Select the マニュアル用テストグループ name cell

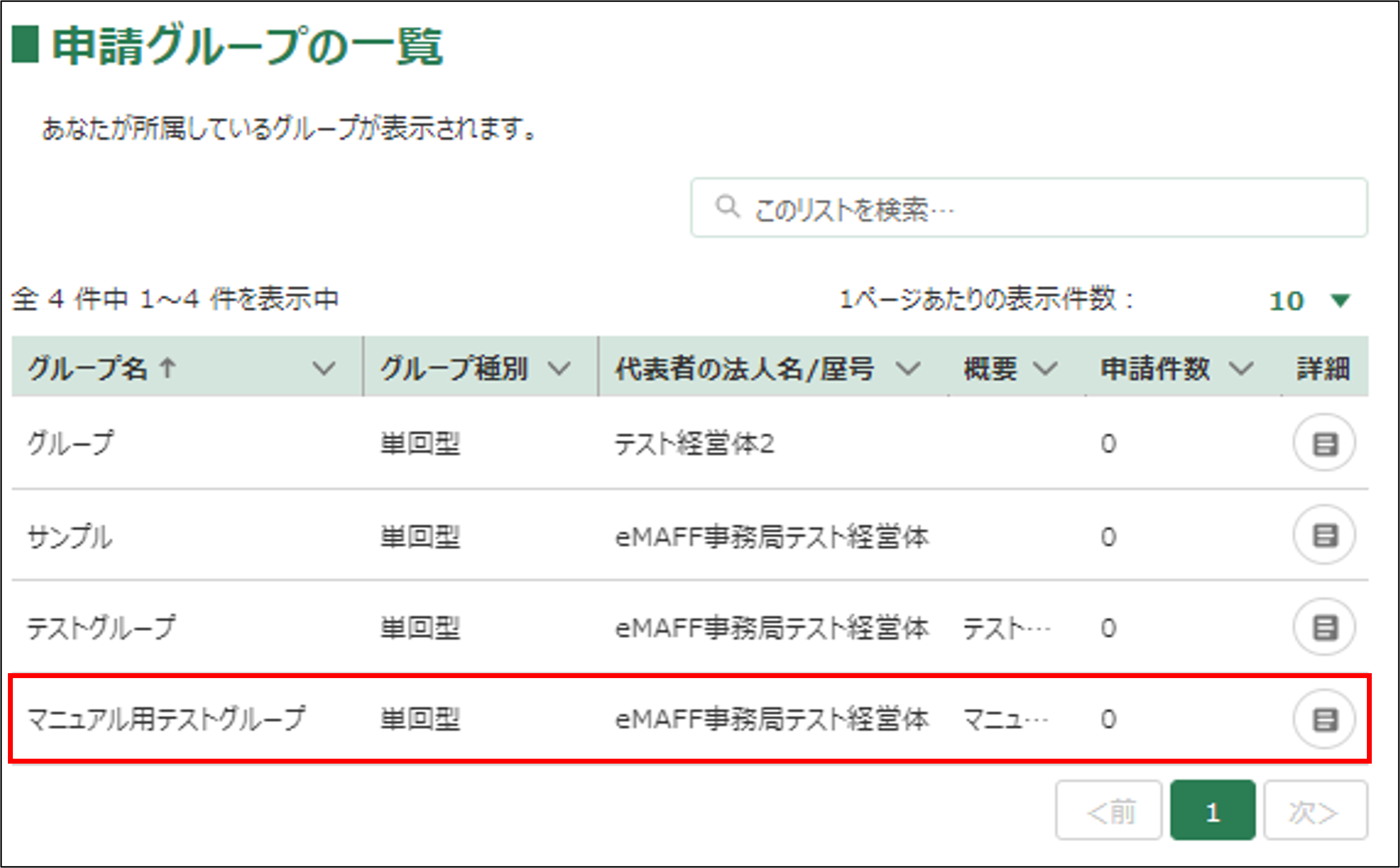tap(167, 719)
